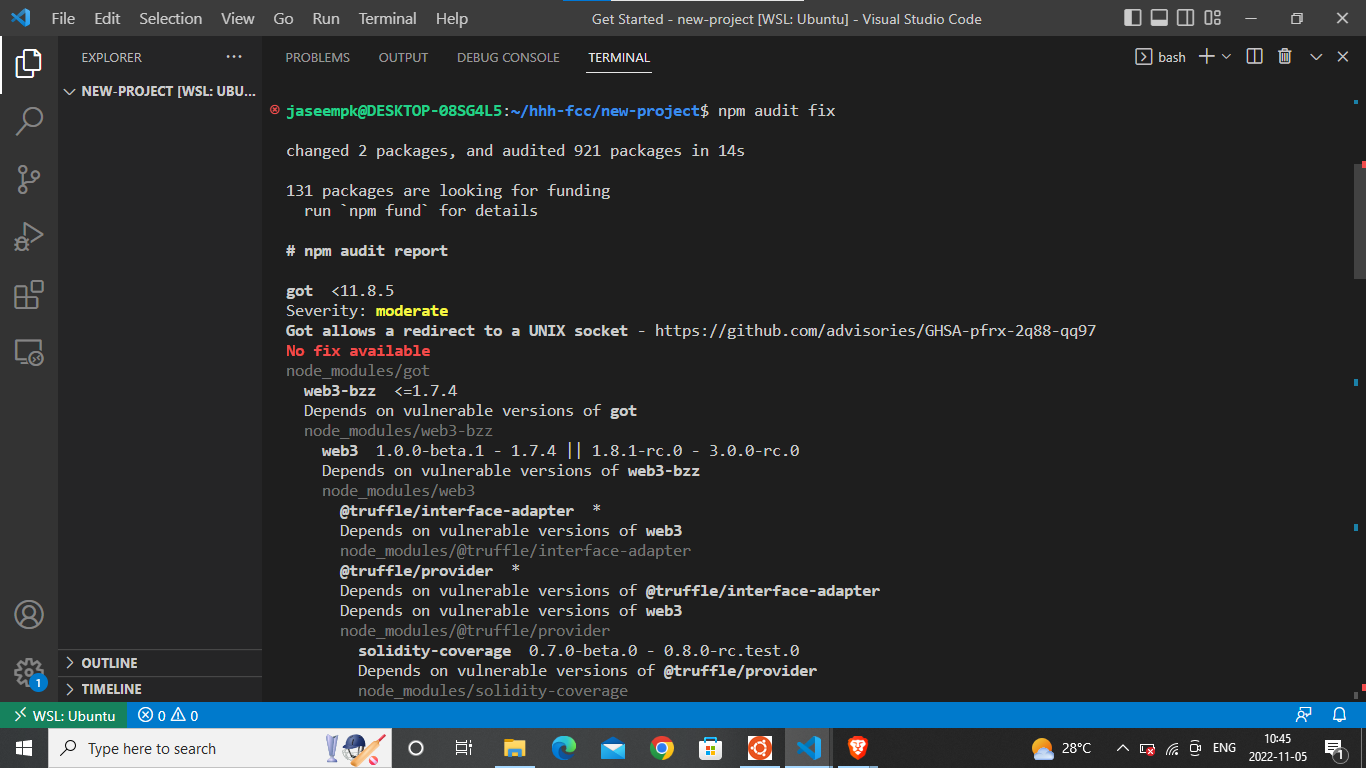Collapse the NEW-PROJECT folder section
Image resolution: width=1366 pixels, height=768 pixels.
[160, 91]
